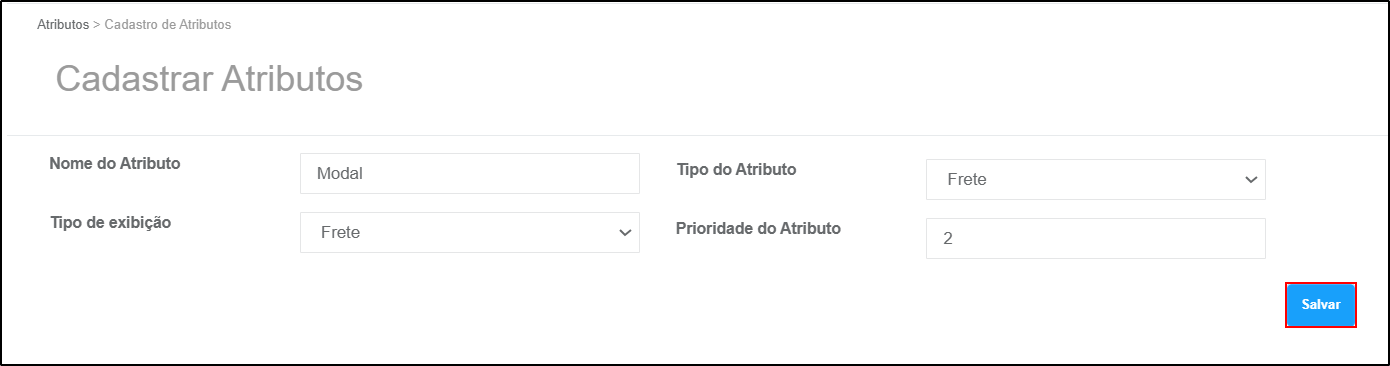Viewport: 1390px width, 366px height.
Task: Select the Cadastro de Atributos breadcrumb
Action: pyautogui.click(x=168, y=24)
